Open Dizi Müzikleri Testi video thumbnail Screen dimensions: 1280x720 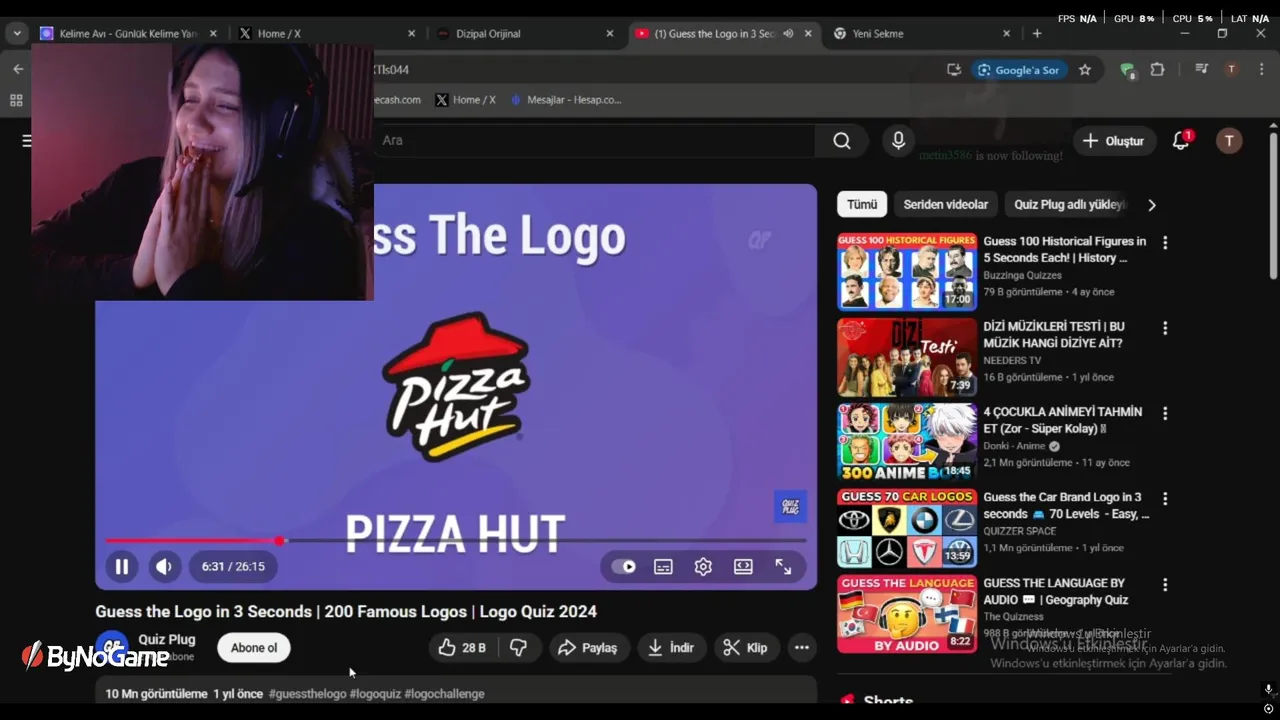tap(907, 357)
